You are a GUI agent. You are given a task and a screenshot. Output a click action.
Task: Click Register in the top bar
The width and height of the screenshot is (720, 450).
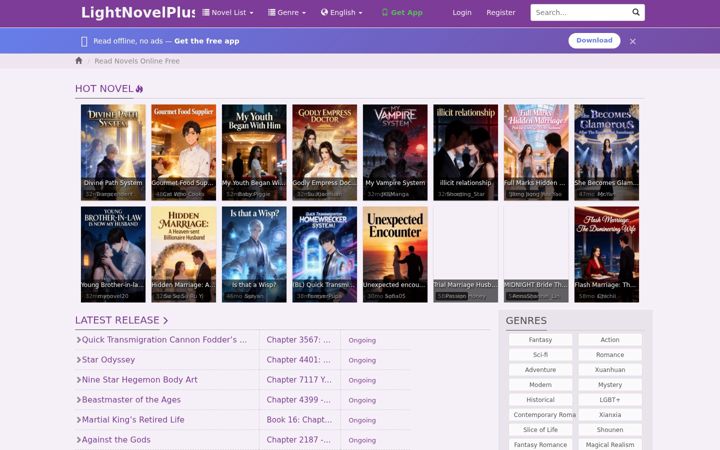pyautogui.click(x=501, y=12)
